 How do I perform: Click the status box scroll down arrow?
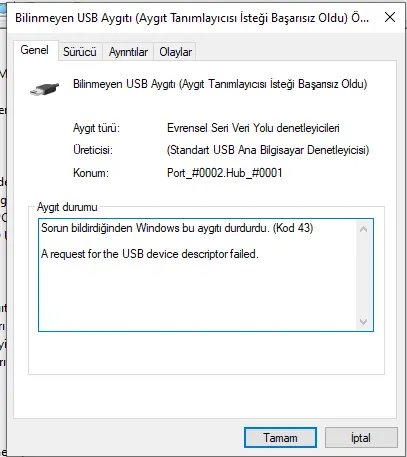364,321
